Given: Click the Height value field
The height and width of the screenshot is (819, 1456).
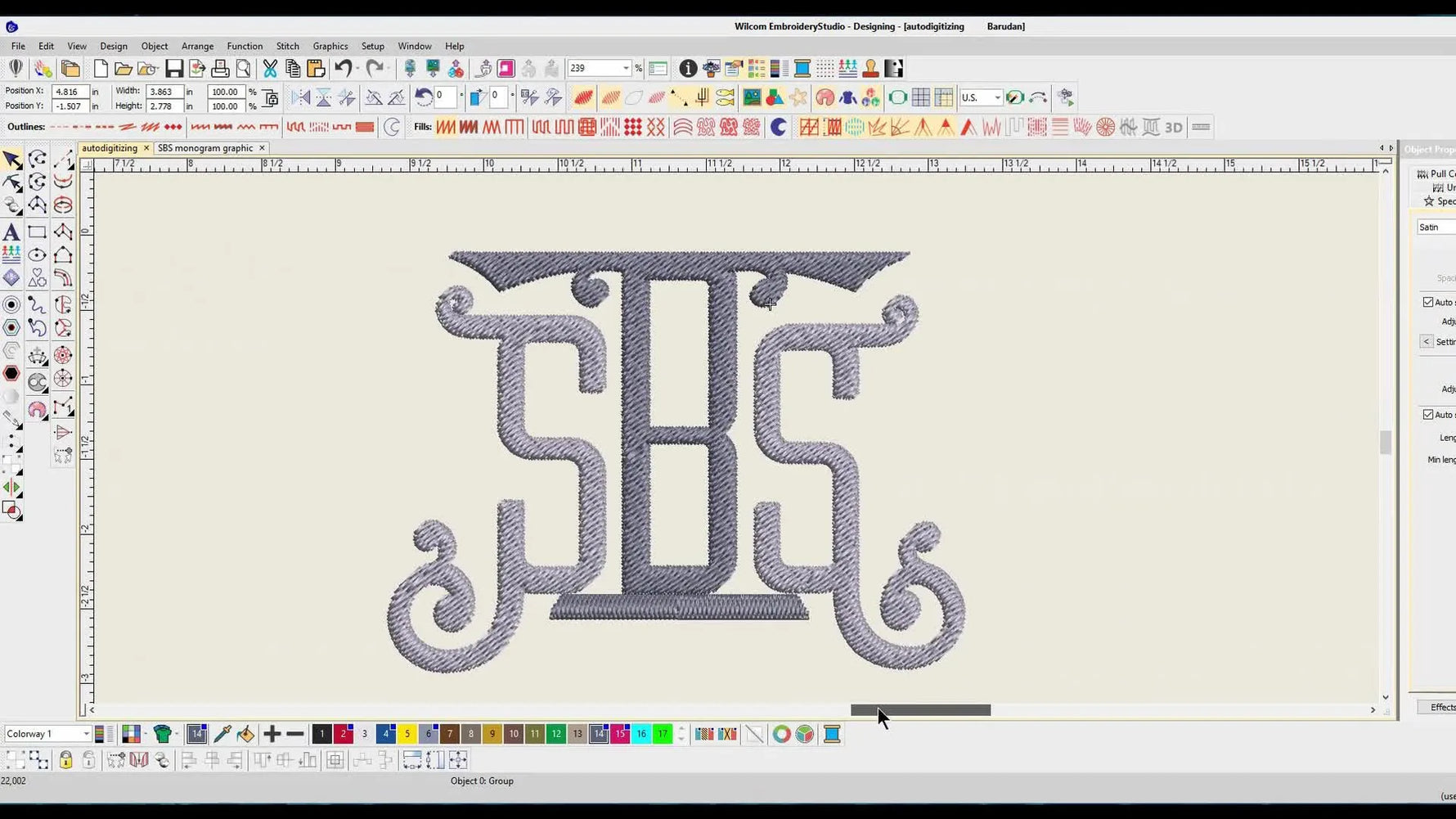Looking at the screenshot, I should [164, 106].
